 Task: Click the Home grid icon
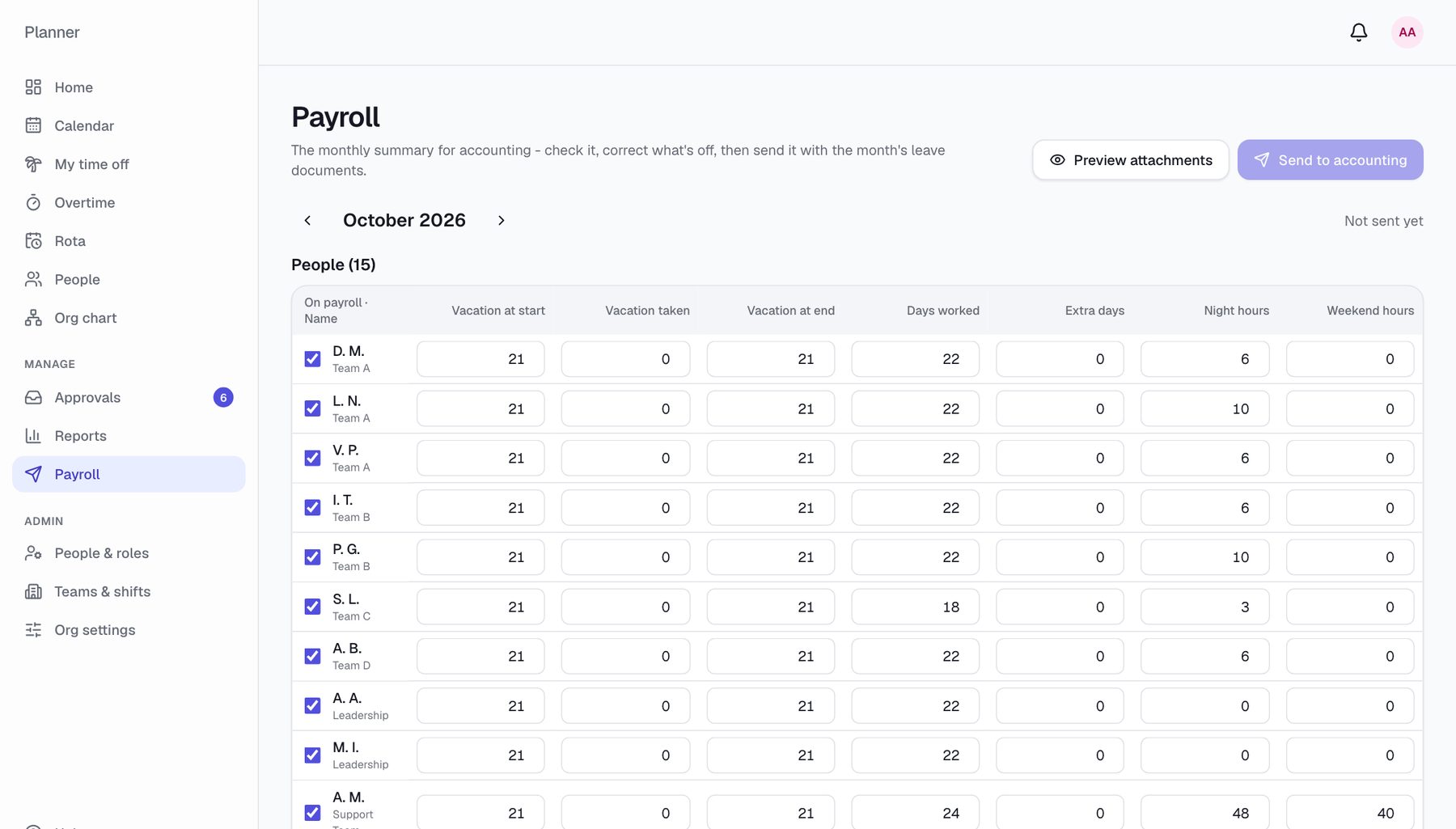pyautogui.click(x=33, y=87)
